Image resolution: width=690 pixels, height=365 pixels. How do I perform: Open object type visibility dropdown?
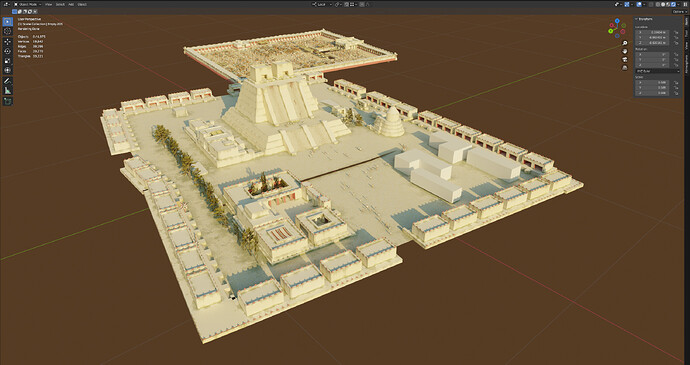pos(618,4)
